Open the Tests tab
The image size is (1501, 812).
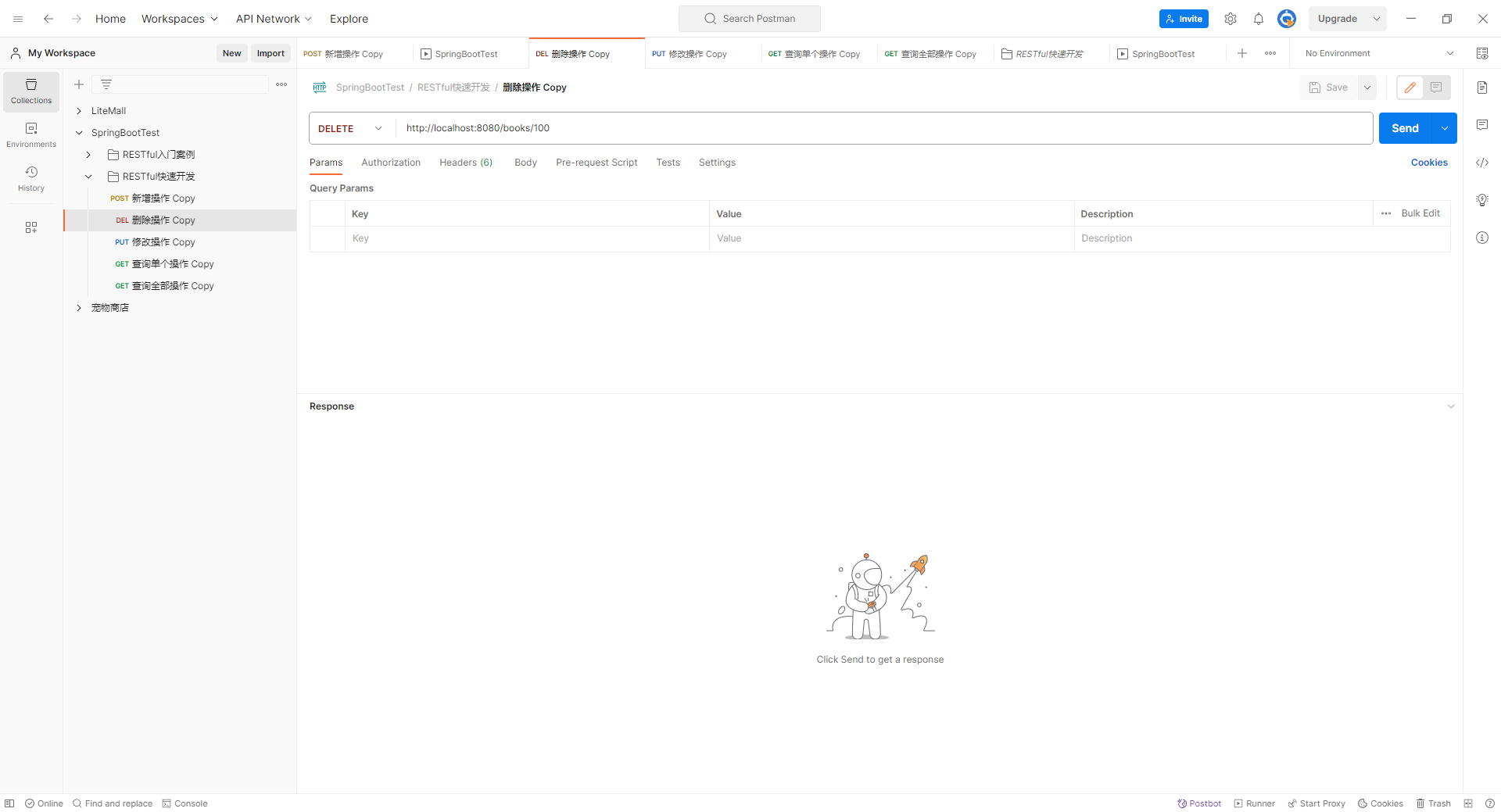tap(668, 163)
